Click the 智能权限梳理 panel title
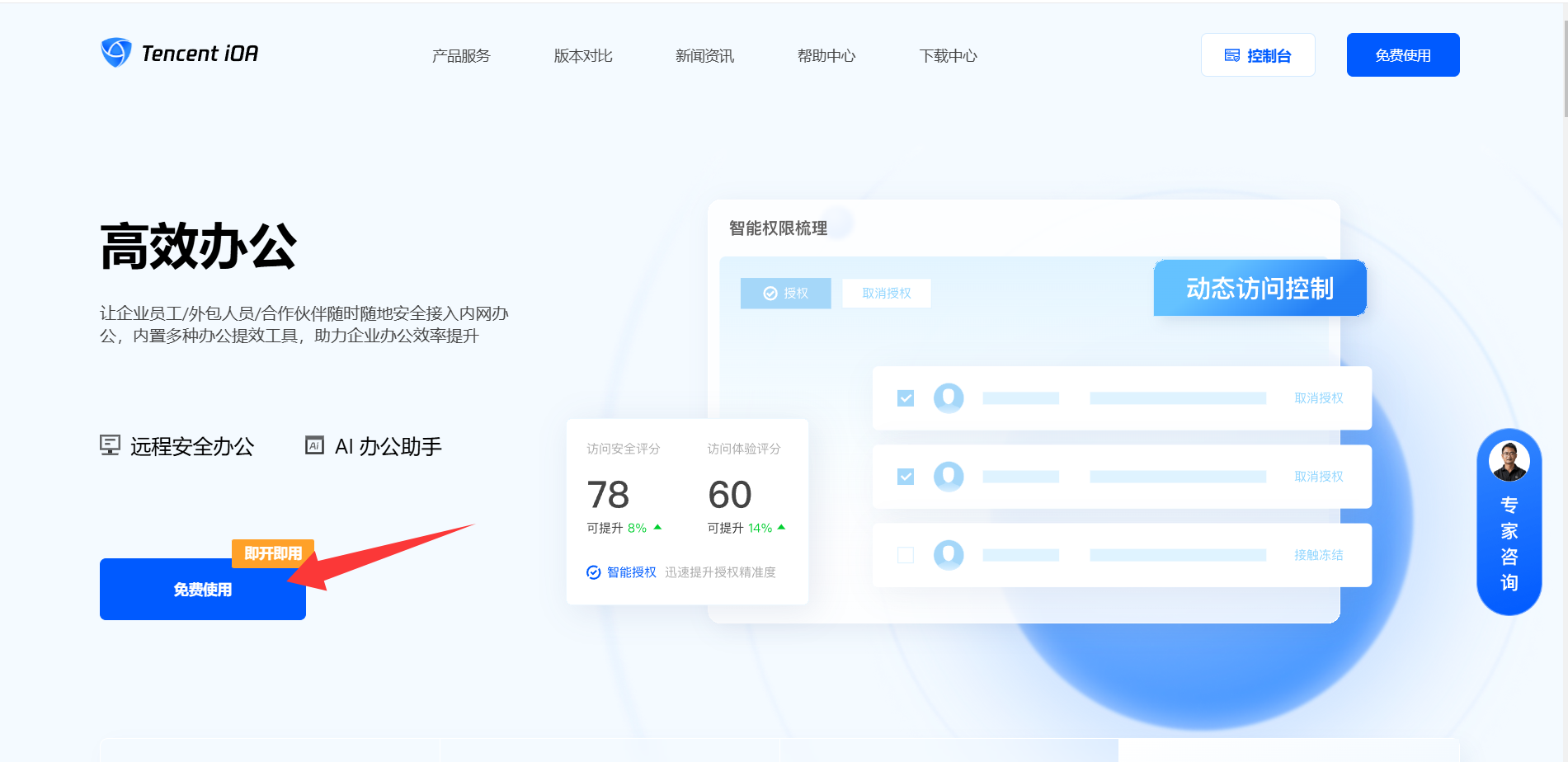 778,228
